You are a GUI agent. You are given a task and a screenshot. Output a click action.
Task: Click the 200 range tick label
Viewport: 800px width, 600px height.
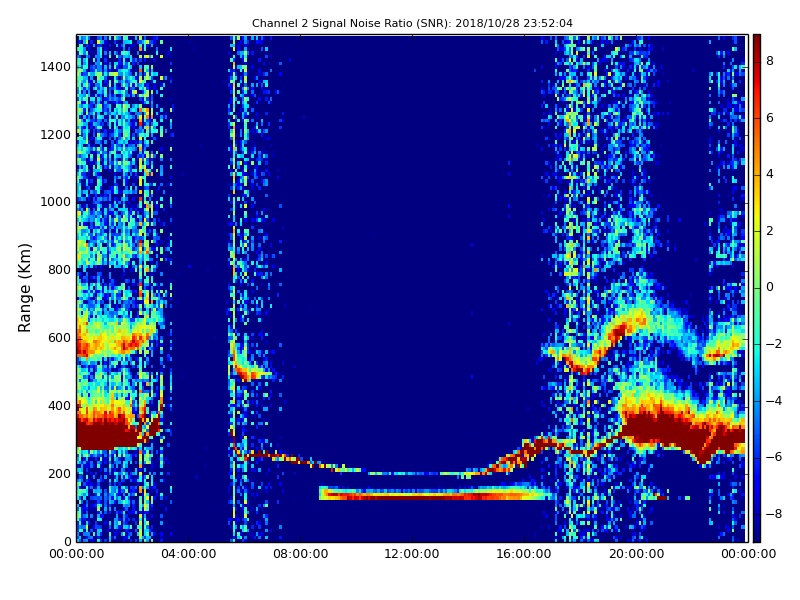59,474
